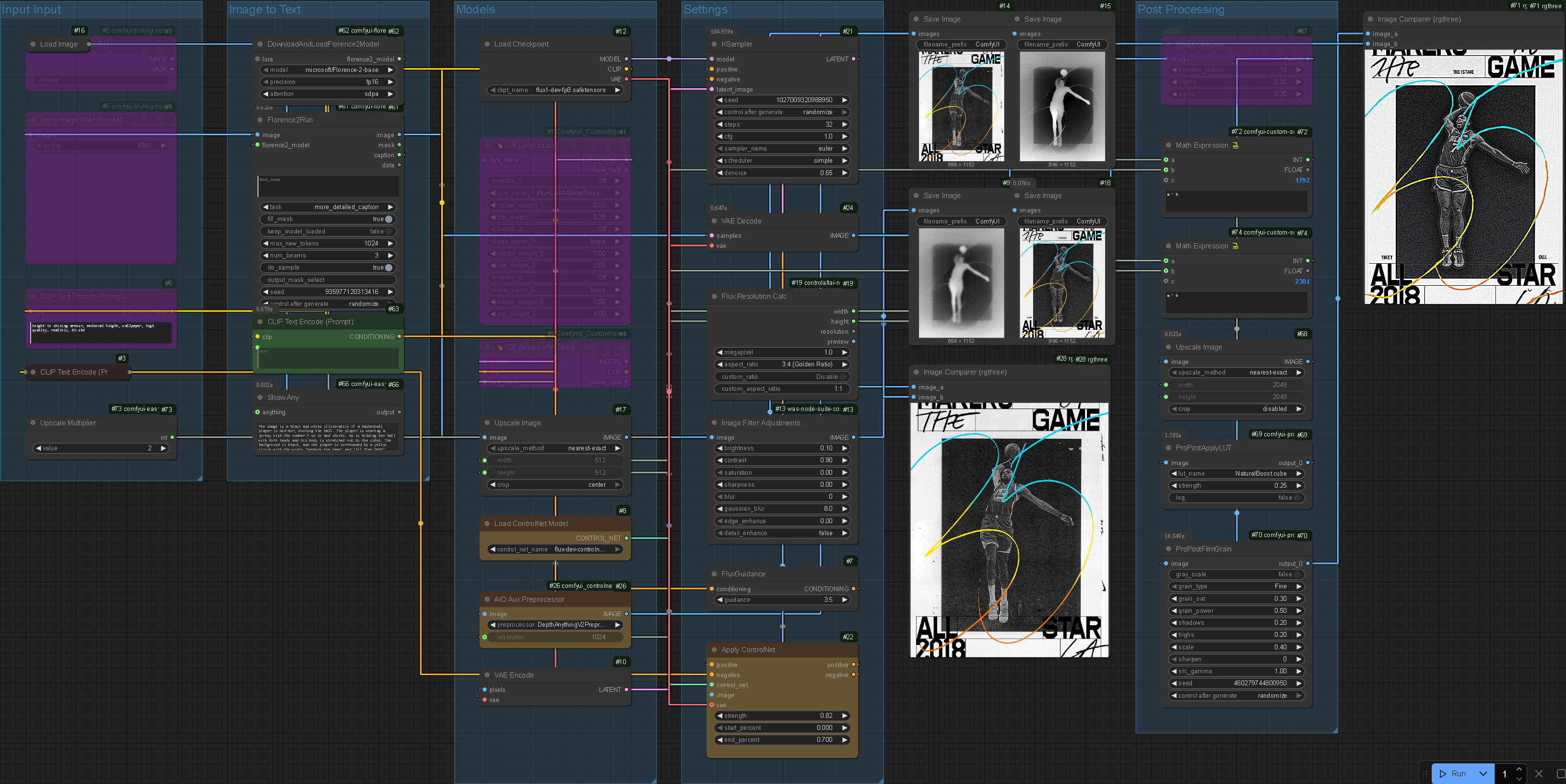Click the Show Any caption output text box
This screenshot has height=784, width=1566.
coord(328,436)
